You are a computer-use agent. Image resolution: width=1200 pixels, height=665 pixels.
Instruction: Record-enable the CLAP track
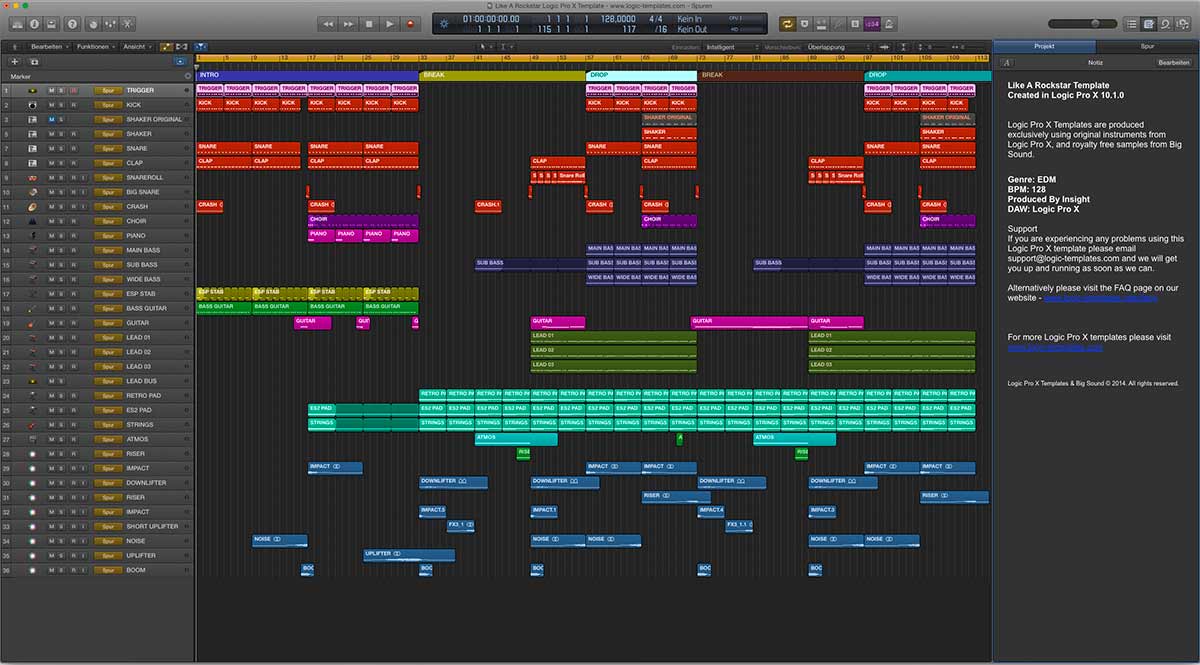tap(73, 163)
